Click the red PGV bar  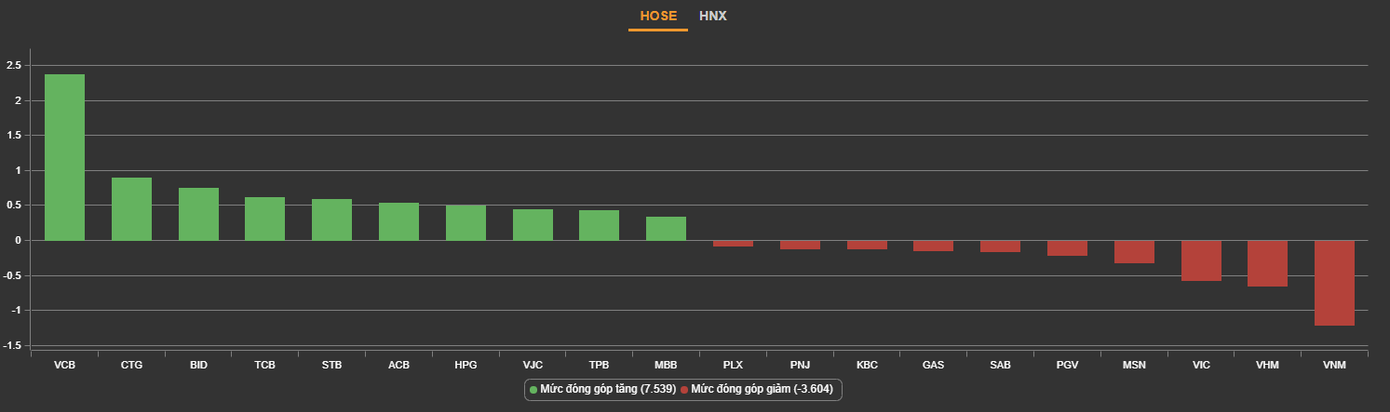(1067, 248)
